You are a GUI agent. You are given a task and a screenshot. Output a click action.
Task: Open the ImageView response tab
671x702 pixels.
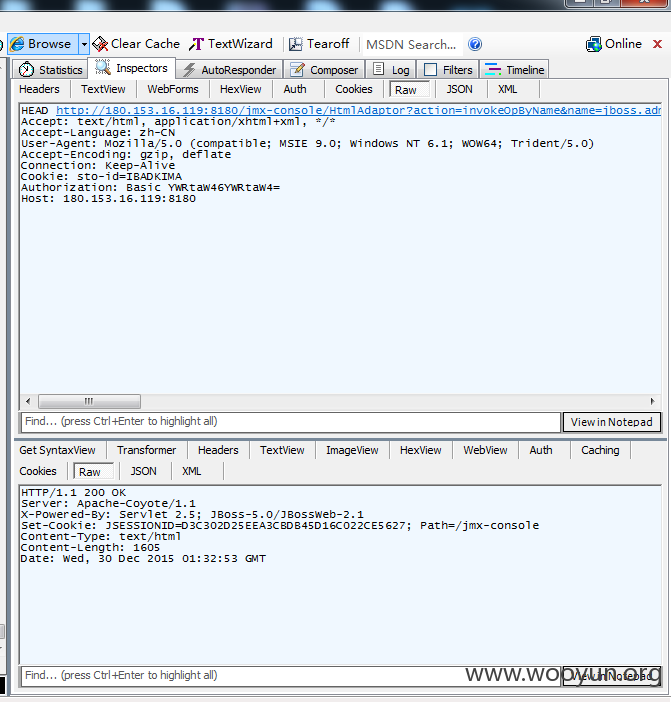pos(352,450)
